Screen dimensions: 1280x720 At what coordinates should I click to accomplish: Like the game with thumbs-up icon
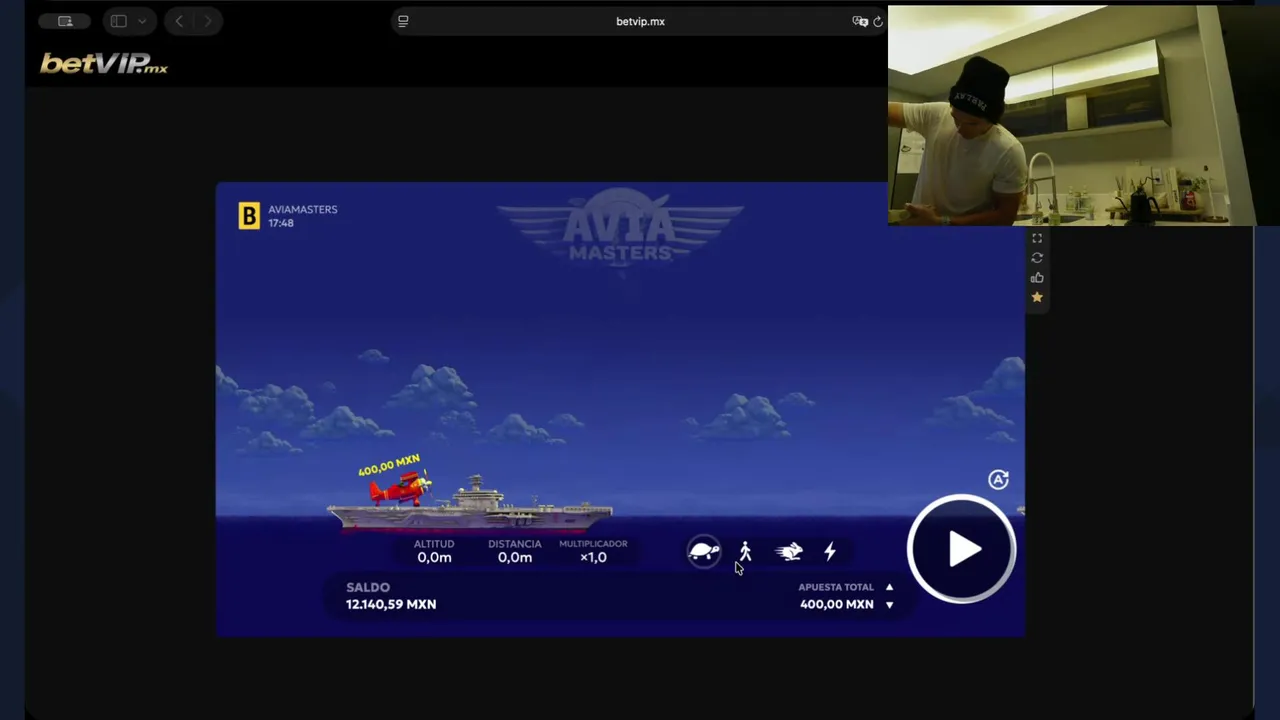[1037, 278]
